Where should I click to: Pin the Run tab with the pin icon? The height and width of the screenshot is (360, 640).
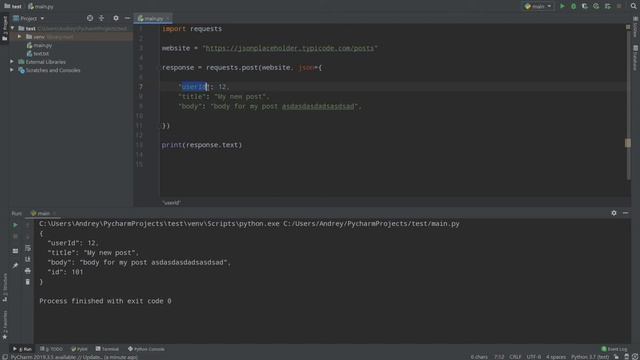15,265
